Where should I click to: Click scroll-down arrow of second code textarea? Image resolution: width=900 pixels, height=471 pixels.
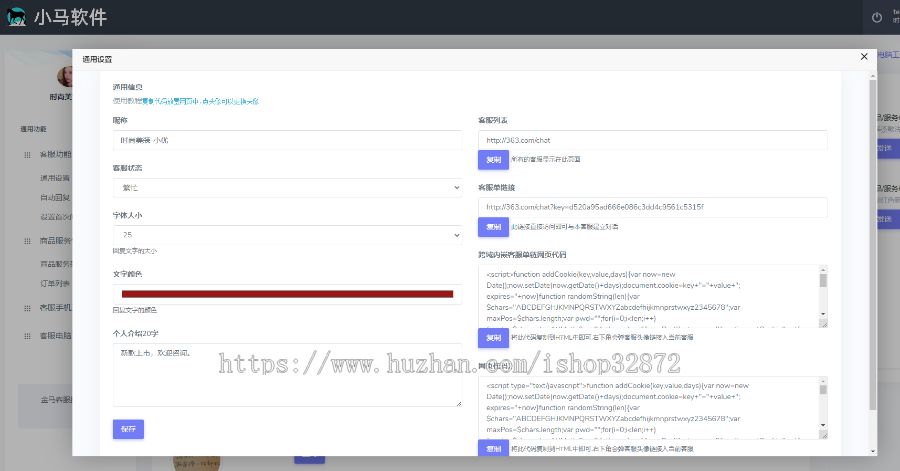click(823, 425)
